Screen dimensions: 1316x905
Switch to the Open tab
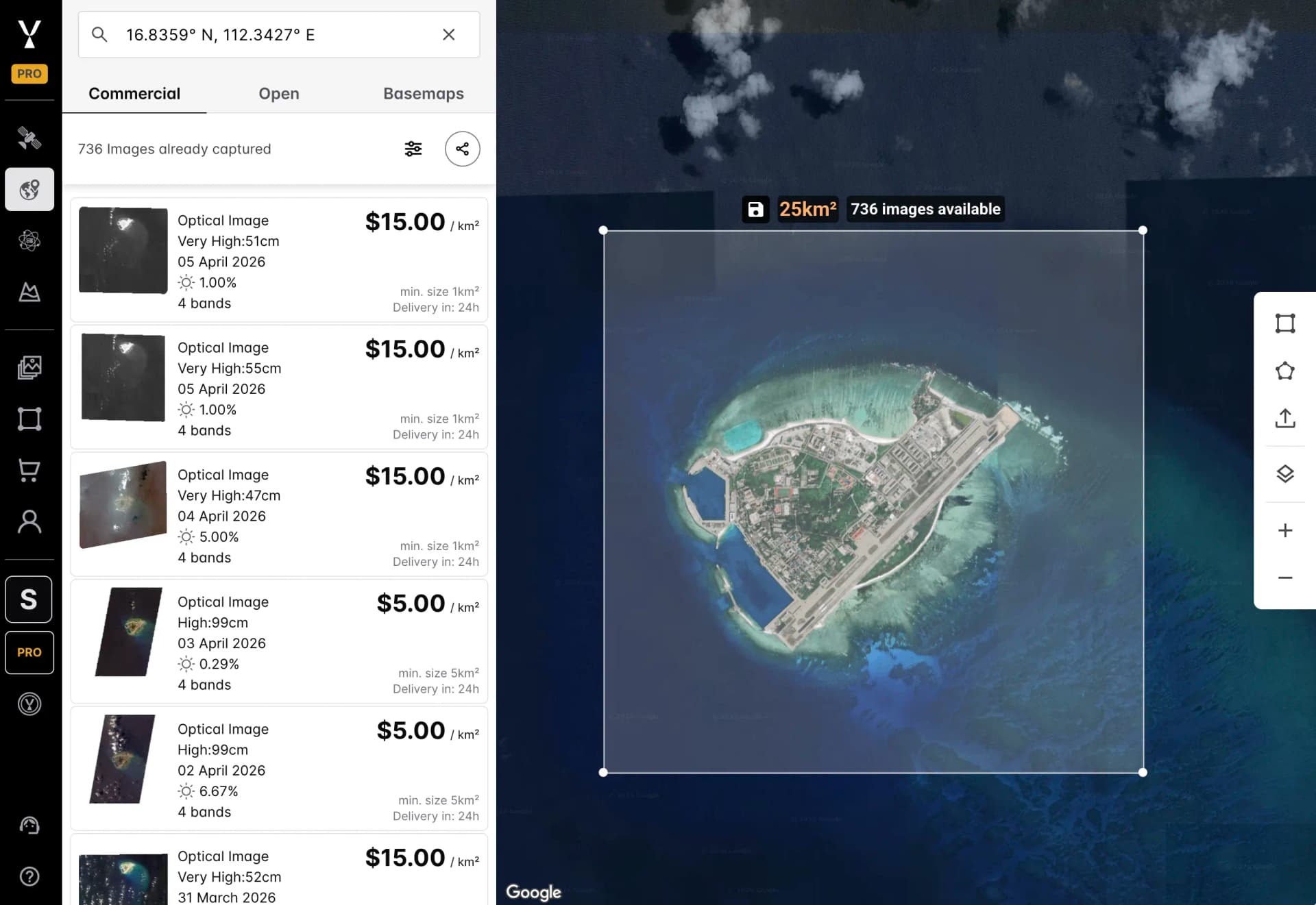tap(278, 94)
